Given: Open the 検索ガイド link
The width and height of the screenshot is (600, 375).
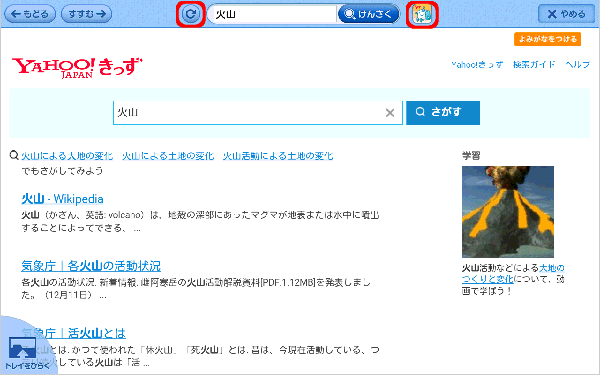Looking at the screenshot, I should [534, 65].
